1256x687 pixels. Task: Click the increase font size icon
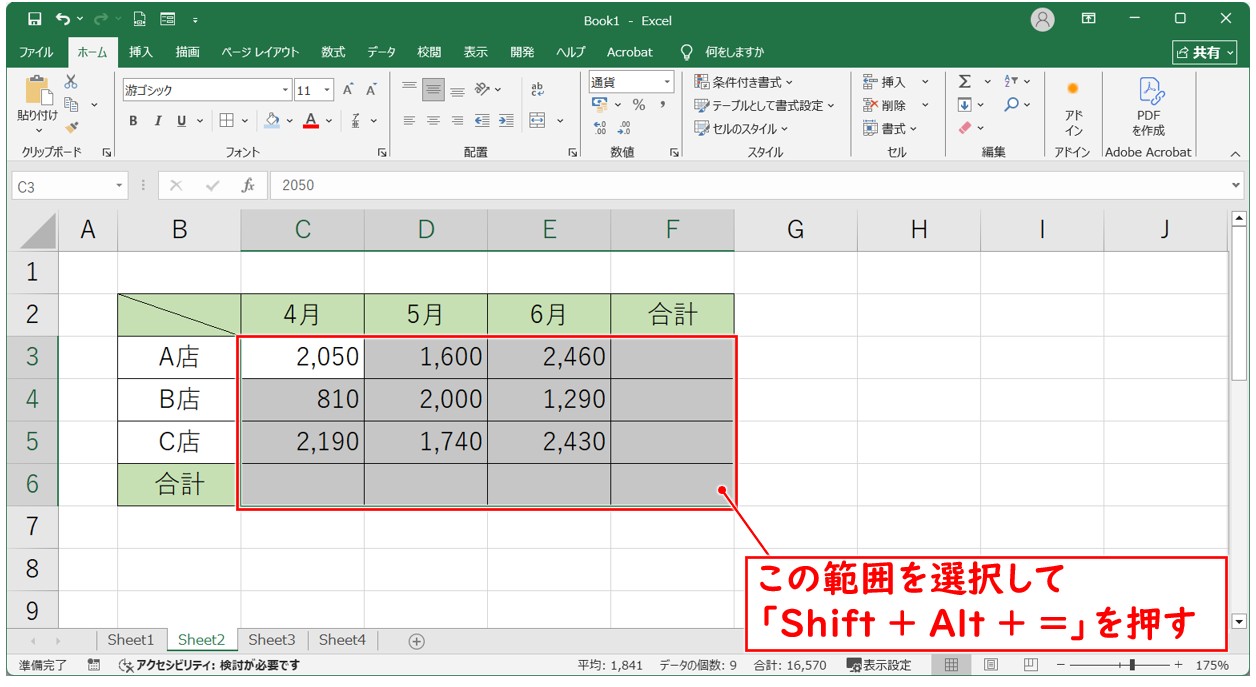[347, 90]
